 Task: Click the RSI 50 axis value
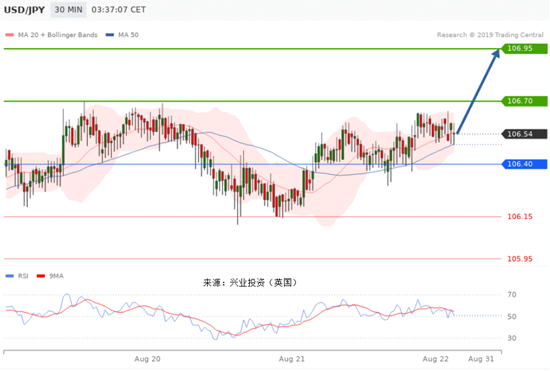click(512, 317)
